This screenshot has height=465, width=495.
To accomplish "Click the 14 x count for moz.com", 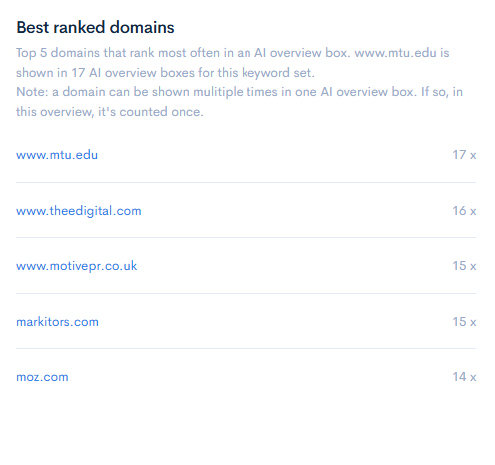I will tap(464, 377).
